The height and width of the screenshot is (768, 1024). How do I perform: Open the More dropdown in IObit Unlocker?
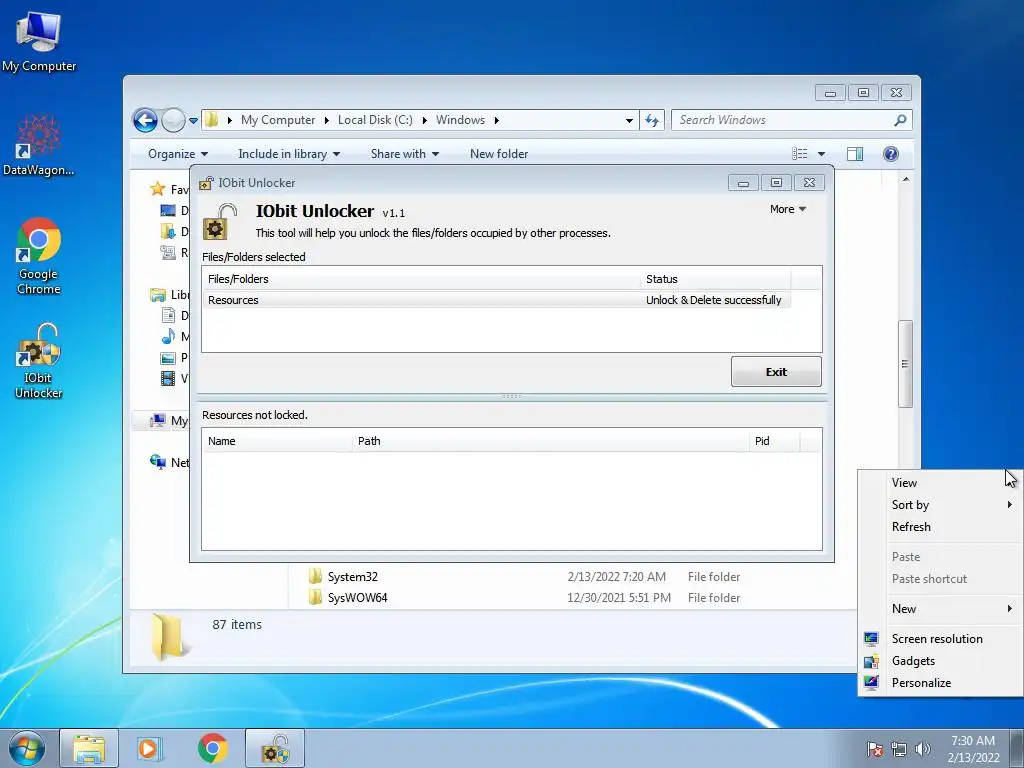click(x=788, y=209)
